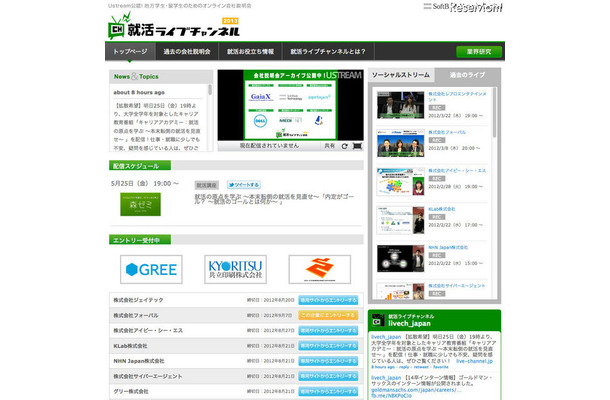Open the トップページ nav tab
Screen dimensions: 610x400
click(x=130, y=51)
